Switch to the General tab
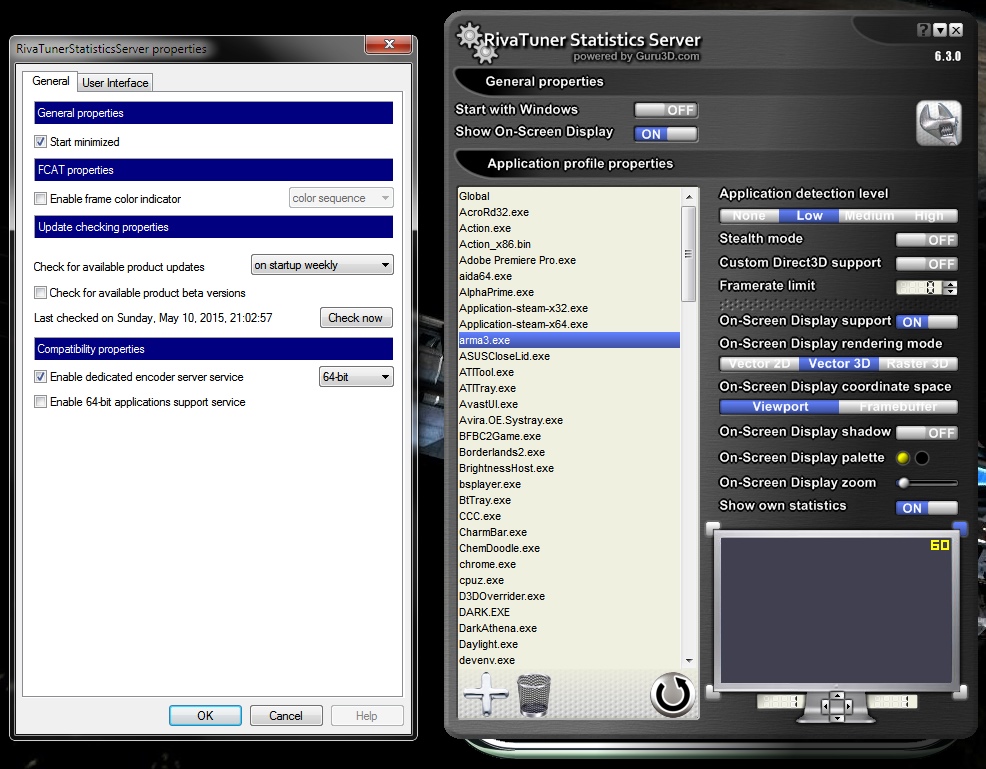 pyautogui.click(x=51, y=81)
